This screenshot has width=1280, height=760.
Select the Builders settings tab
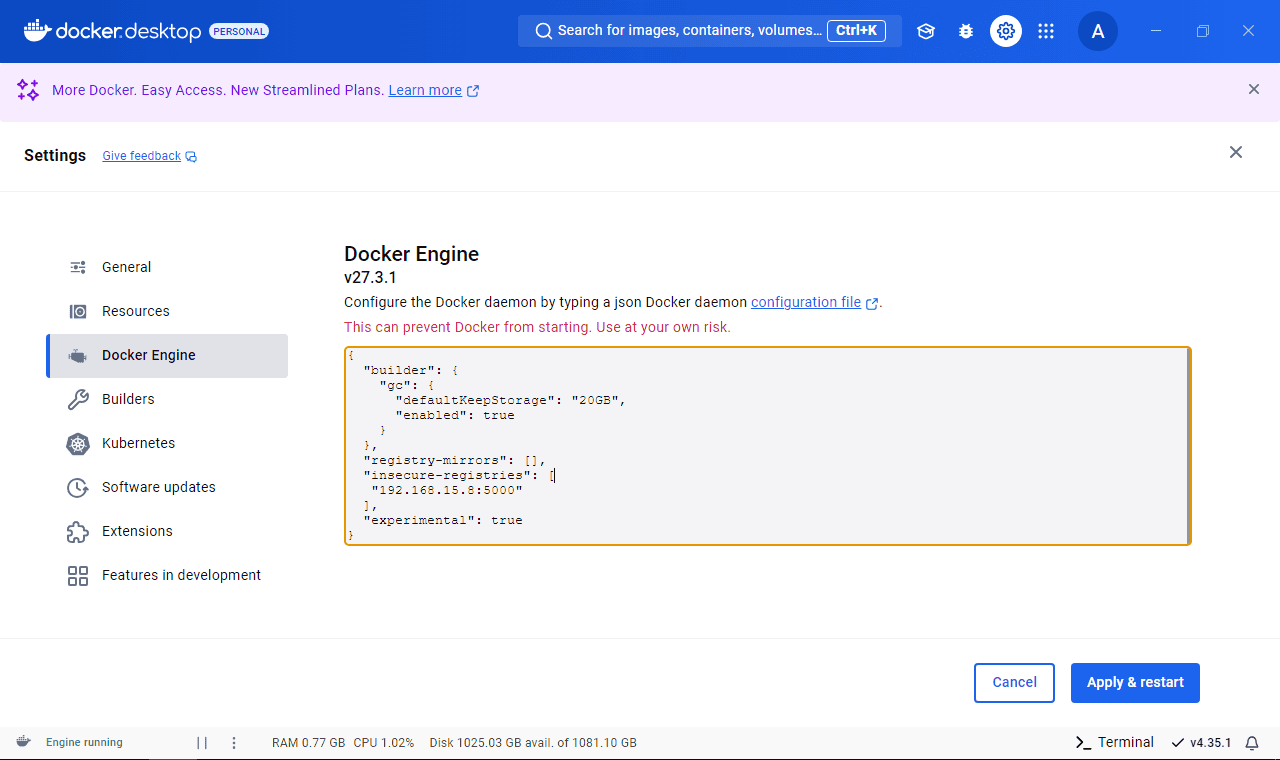[167, 399]
